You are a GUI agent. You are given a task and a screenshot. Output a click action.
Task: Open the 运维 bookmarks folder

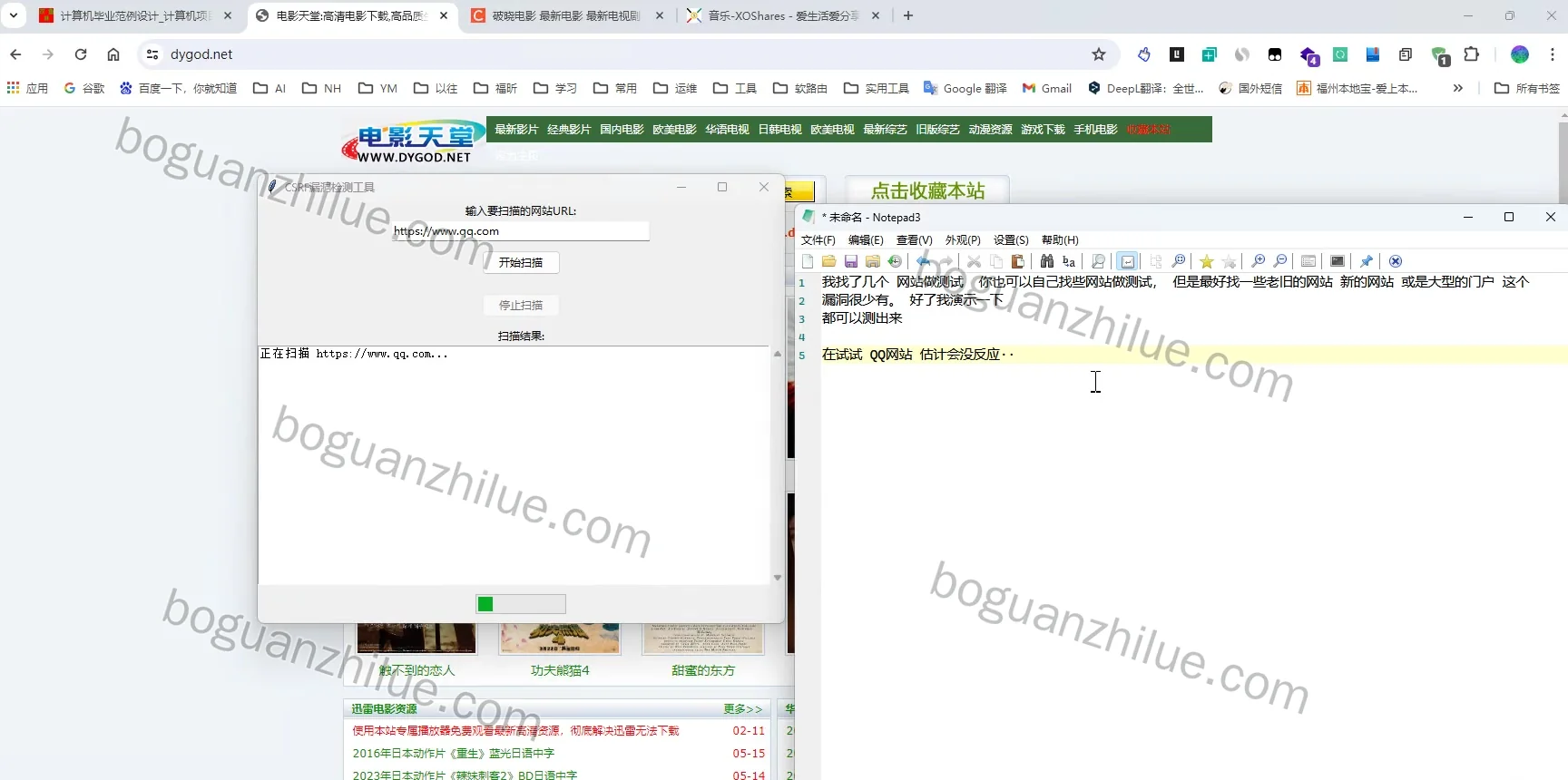675,88
